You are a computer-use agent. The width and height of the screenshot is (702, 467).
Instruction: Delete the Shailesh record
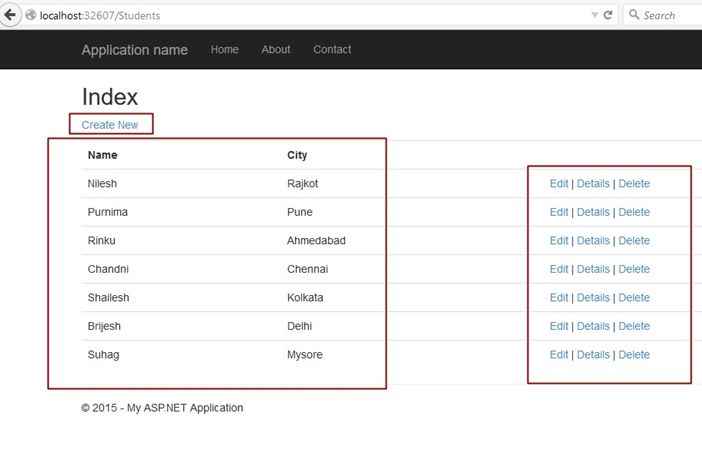tap(634, 298)
